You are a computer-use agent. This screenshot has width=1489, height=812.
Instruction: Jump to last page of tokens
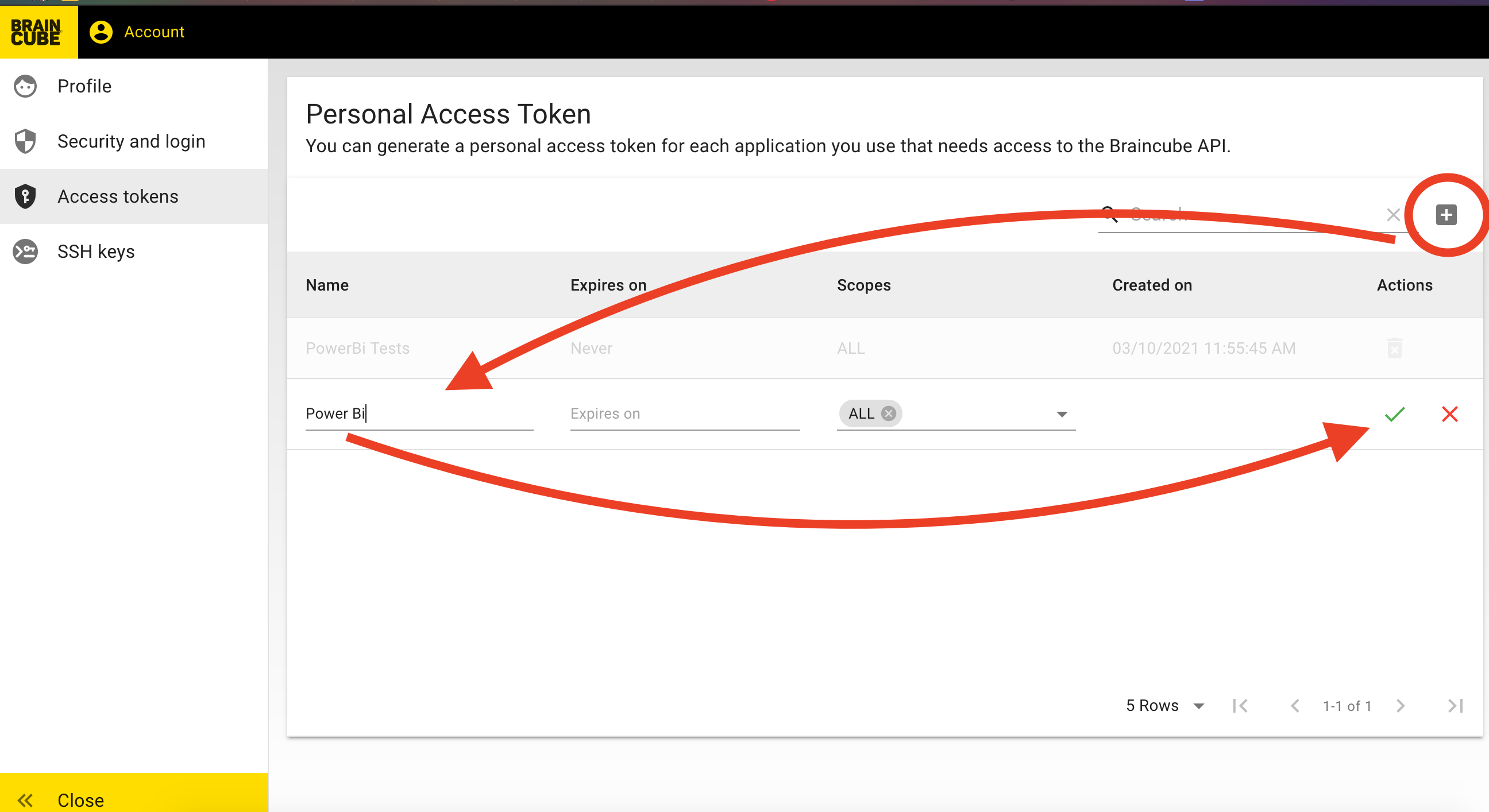click(1455, 705)
